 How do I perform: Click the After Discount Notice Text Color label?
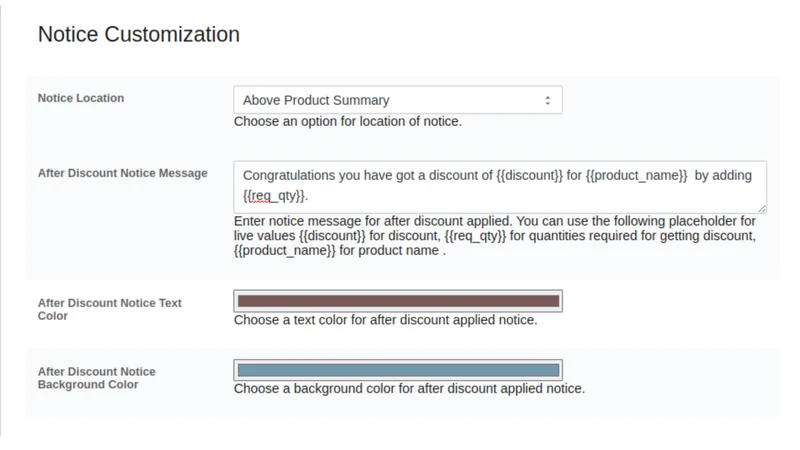tap(110, 309)
